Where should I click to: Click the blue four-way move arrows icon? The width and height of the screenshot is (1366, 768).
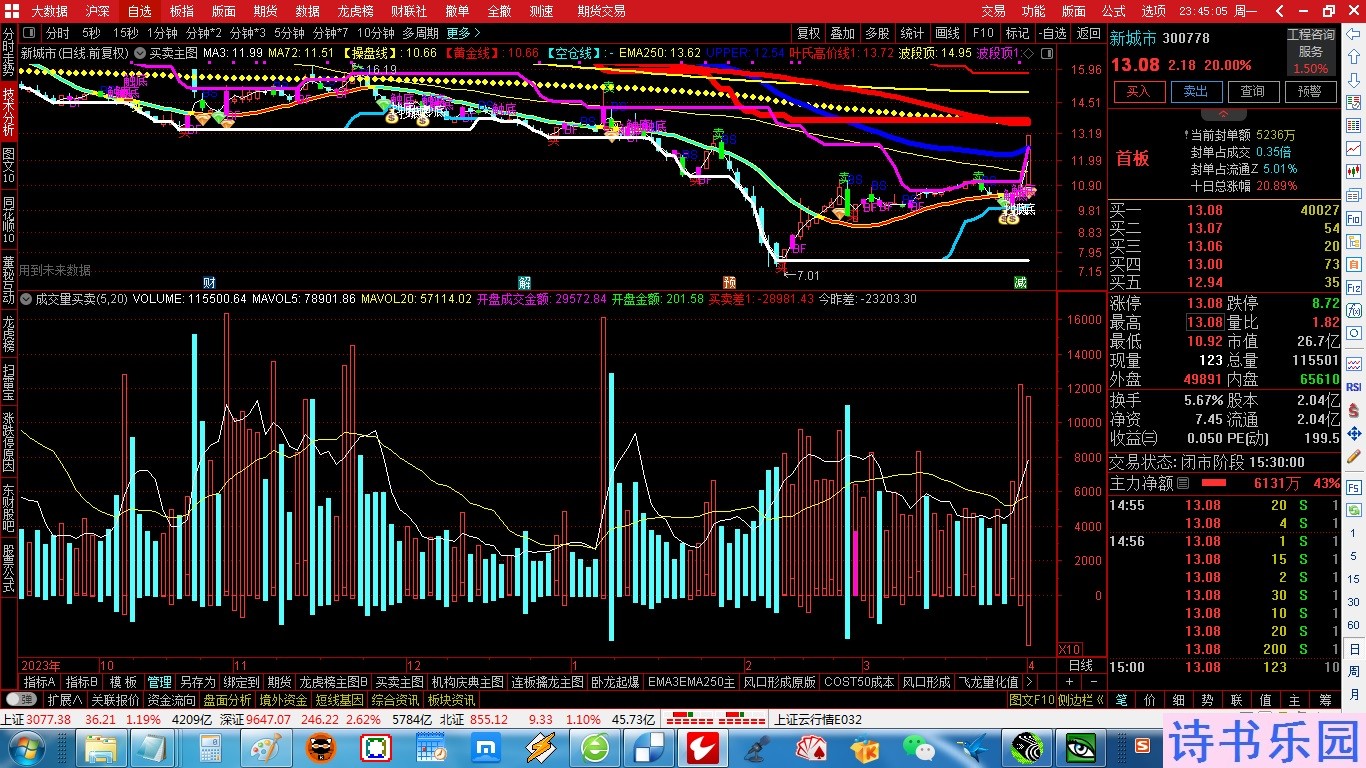click(1354, 434)
